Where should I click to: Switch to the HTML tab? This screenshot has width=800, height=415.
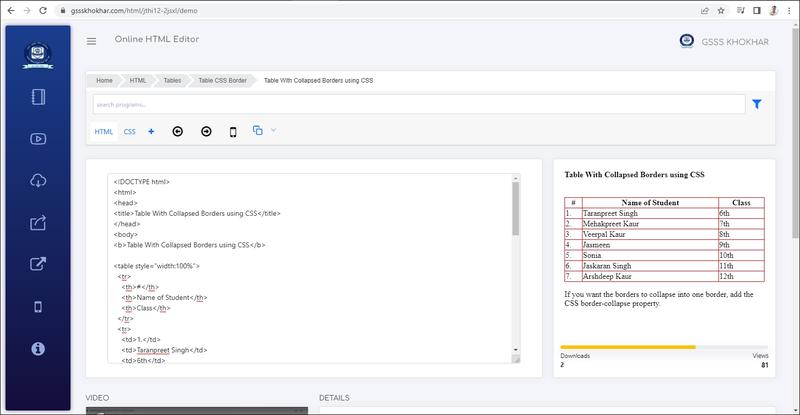[x=104, y=131]
